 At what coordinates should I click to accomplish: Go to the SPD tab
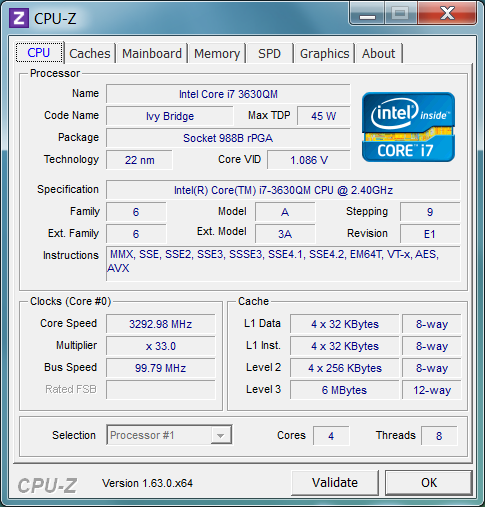tap(270, 53)
